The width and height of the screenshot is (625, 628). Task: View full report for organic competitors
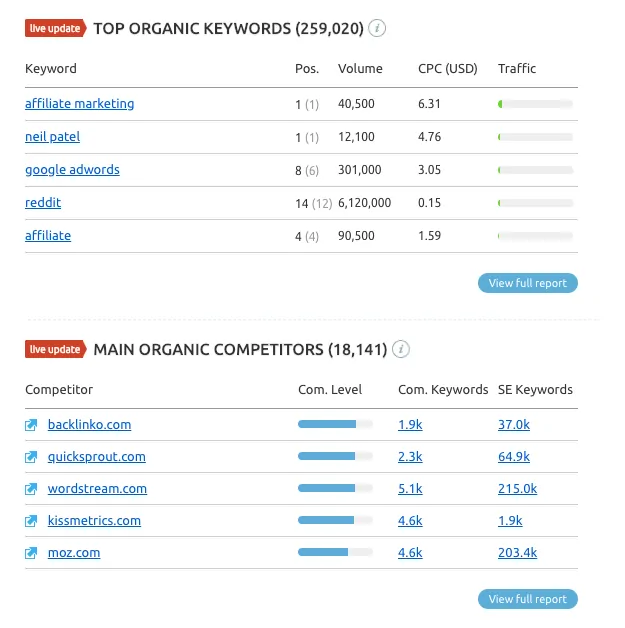pos(528,599)
